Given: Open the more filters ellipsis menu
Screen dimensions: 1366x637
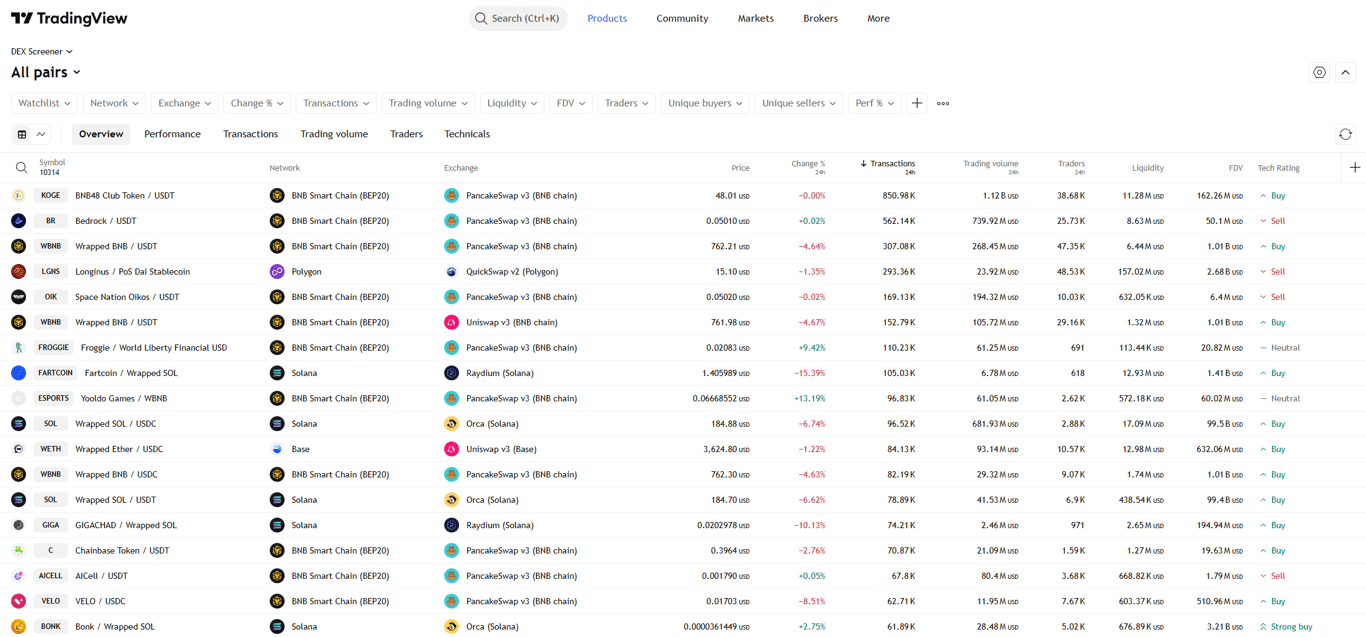Looking at the screenshot, I should [941, 103].
